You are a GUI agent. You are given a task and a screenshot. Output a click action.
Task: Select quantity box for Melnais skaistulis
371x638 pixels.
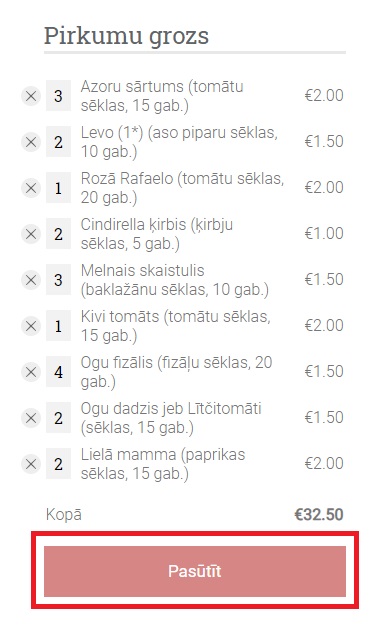[58, 280]
